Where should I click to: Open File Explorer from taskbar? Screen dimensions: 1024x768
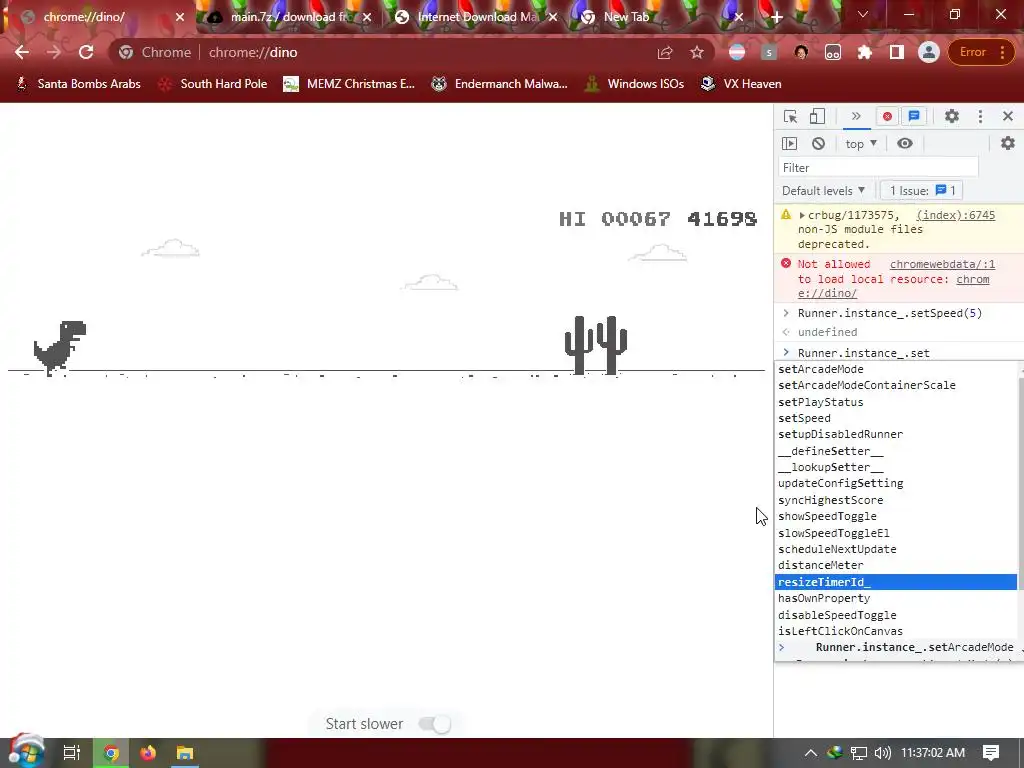185,753
